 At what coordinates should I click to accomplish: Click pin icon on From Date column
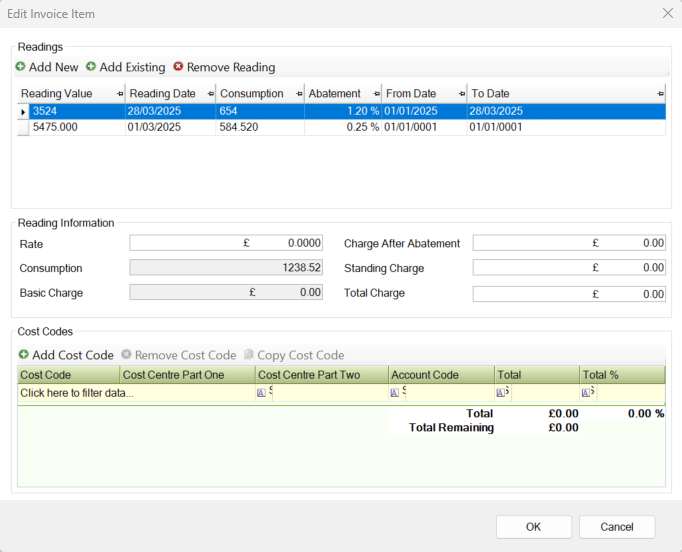point(461,94)
